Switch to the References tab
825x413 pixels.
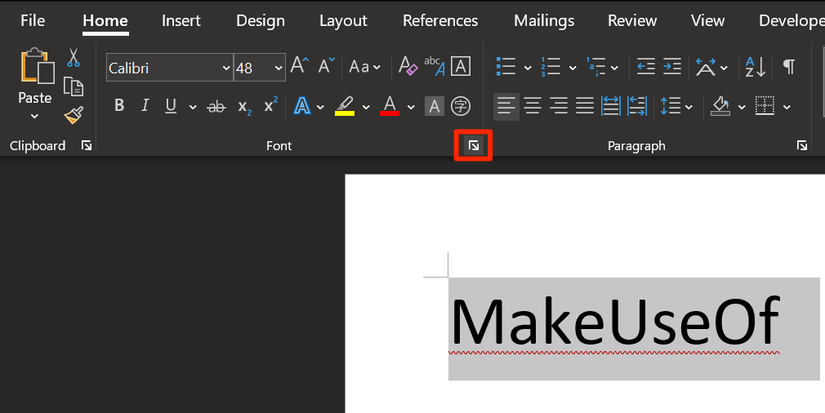pyautogui.click(x=440, y=21)
